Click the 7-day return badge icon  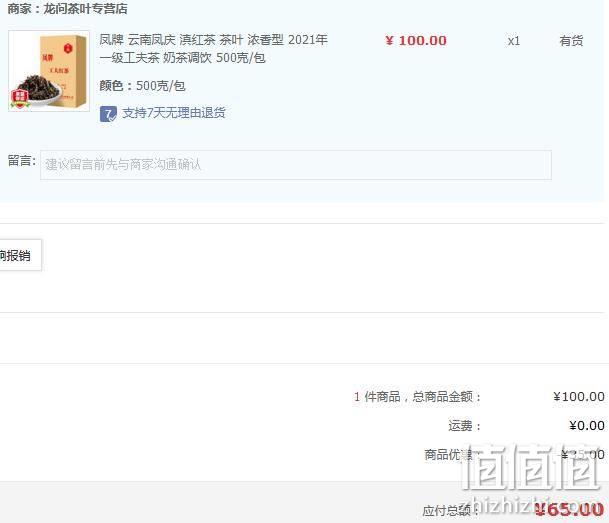pyautogui.click(x=108, y=114)
